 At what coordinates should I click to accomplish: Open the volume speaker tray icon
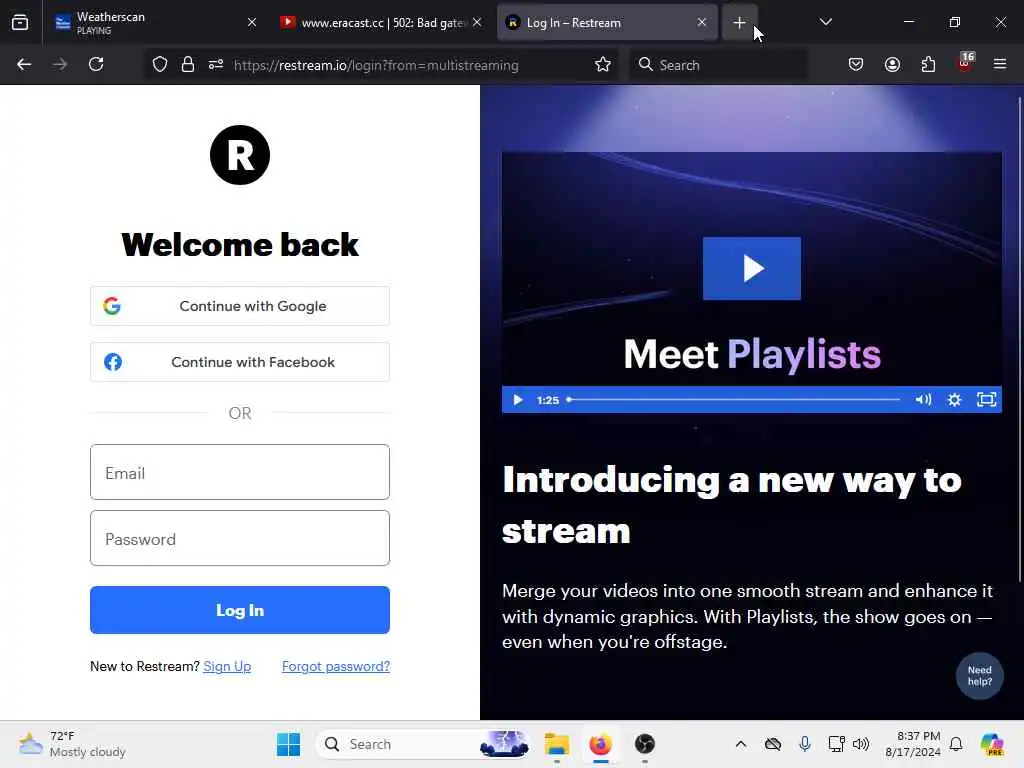[x=861, y=744]
